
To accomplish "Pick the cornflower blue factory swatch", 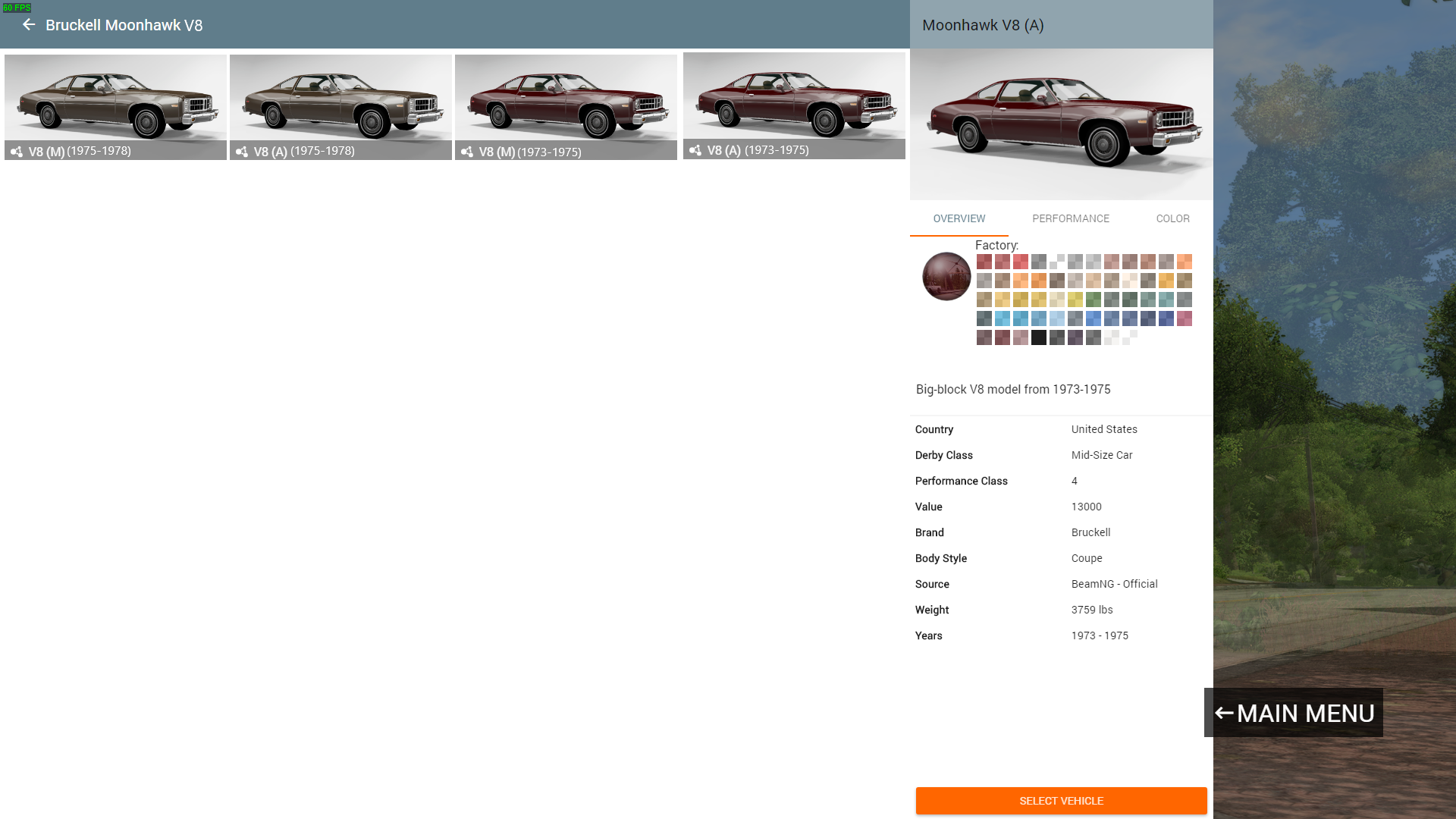I will point(1094,318).
